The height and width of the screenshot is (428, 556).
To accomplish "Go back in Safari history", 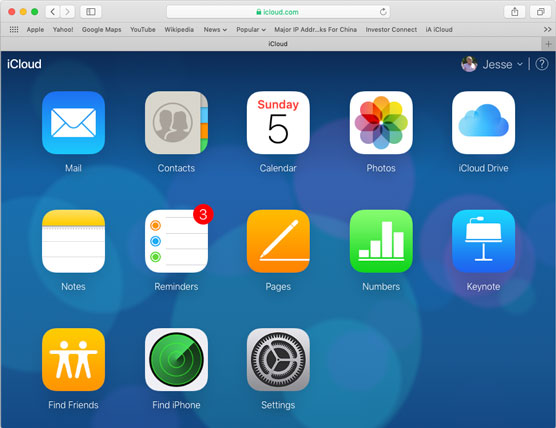I will pyautogui.click(x=52, y=12).
